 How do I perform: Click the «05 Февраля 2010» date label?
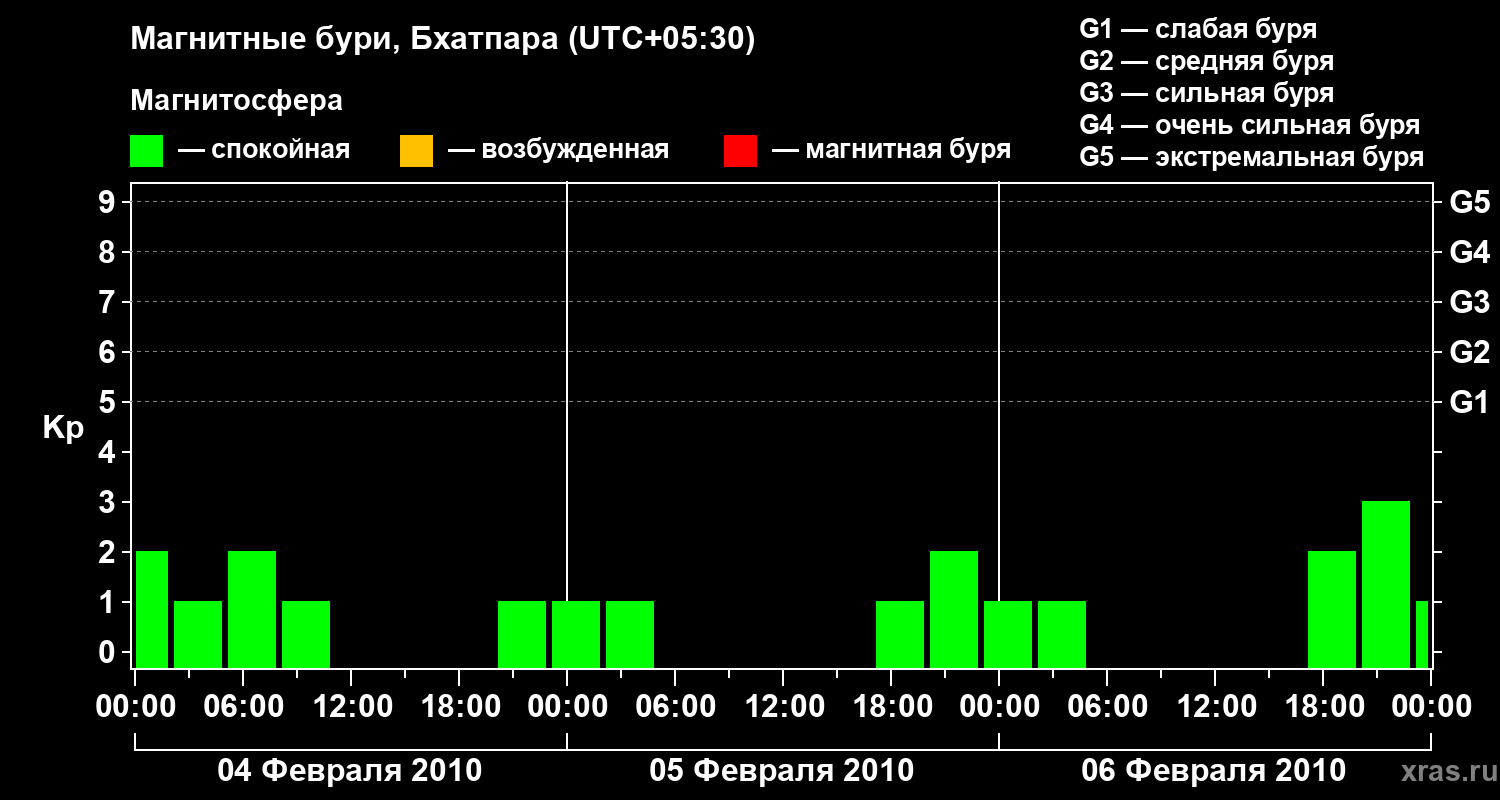pyautogui.click(x=782, y=771)
